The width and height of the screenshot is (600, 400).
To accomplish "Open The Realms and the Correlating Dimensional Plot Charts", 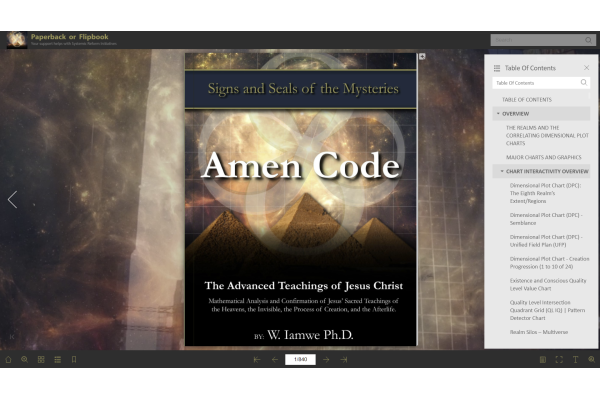I will click(547, 136).
